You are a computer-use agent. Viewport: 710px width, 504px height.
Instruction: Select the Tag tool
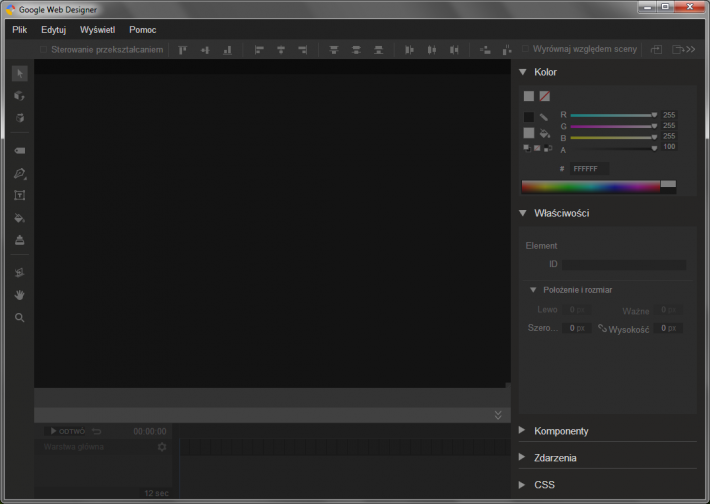(x=19, y=150)
